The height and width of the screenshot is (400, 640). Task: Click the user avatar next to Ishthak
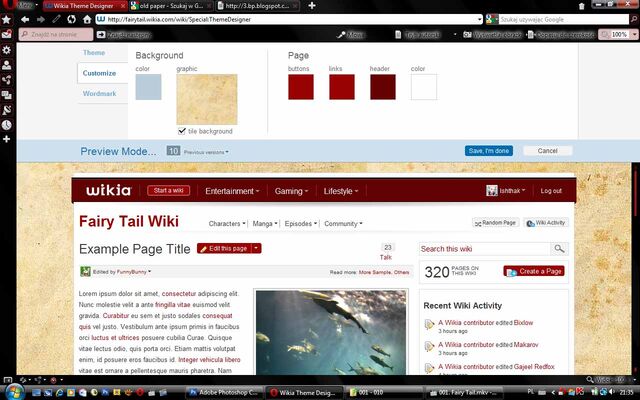pos(491,191)
